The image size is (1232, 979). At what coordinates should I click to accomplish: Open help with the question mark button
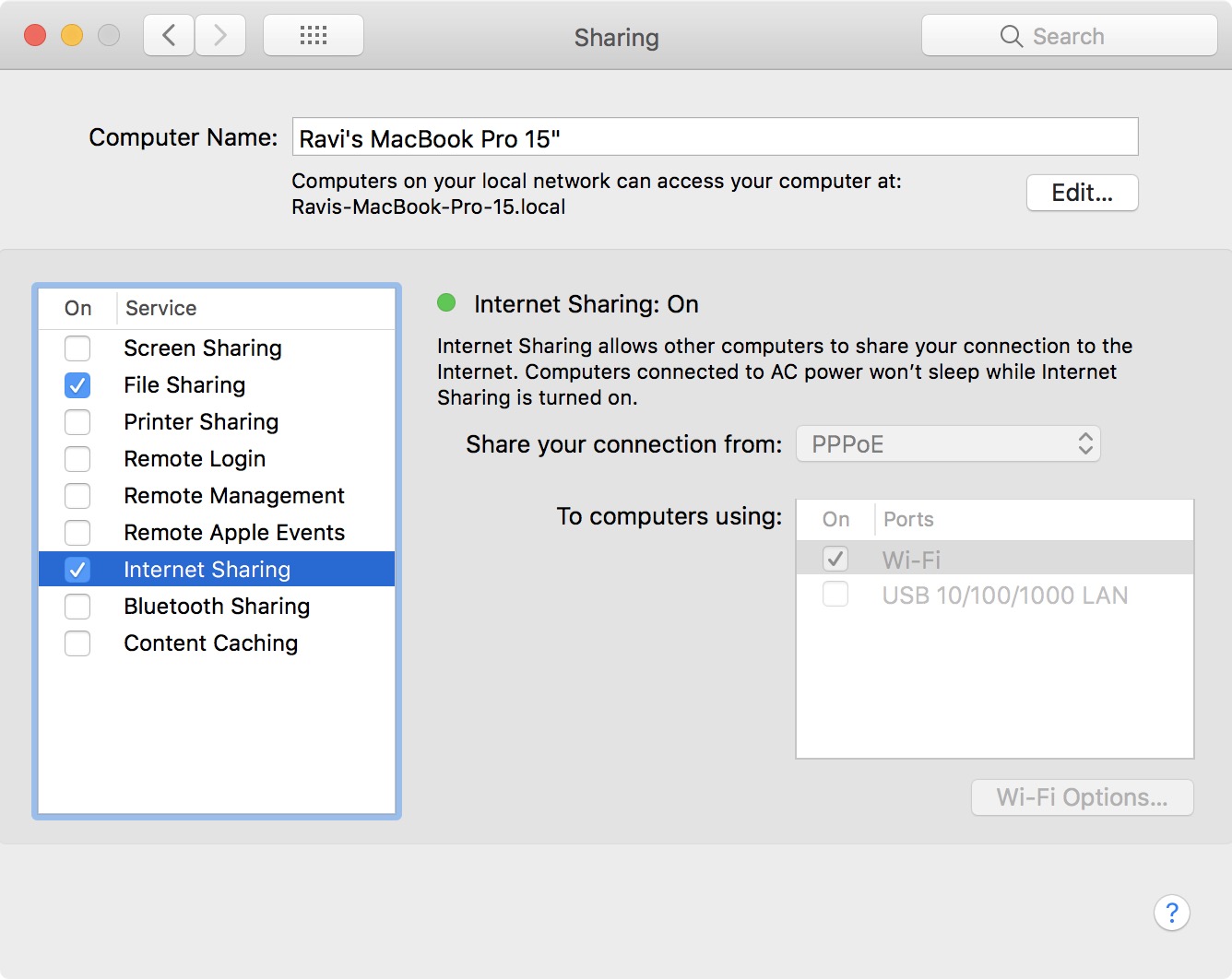[1172, 914]
